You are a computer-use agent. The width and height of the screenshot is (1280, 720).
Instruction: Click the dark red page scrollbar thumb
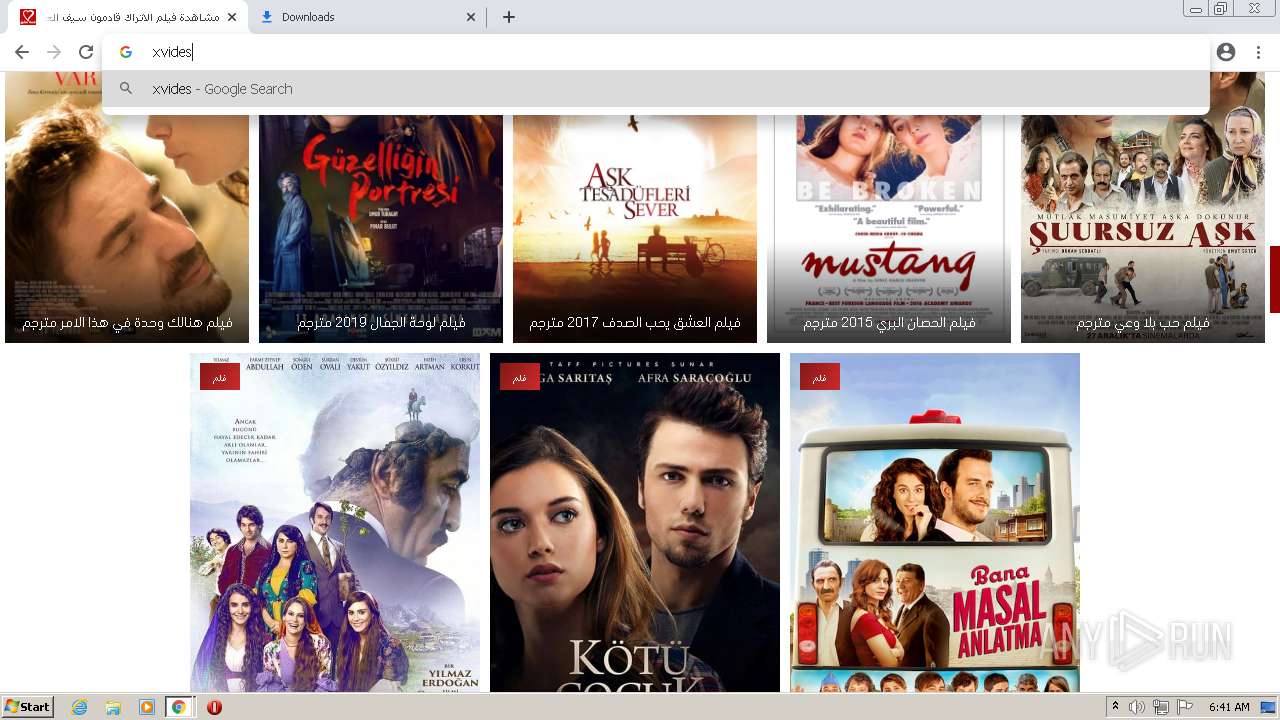click(1275, 279)
